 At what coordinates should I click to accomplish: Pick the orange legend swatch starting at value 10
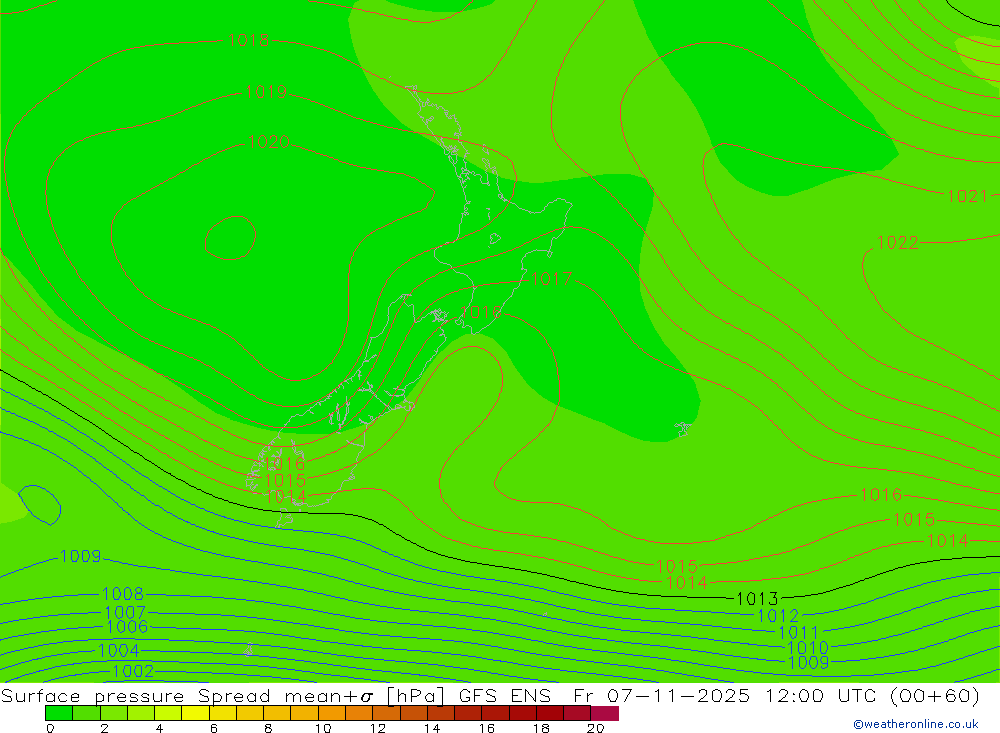click(x=332, y=713)
